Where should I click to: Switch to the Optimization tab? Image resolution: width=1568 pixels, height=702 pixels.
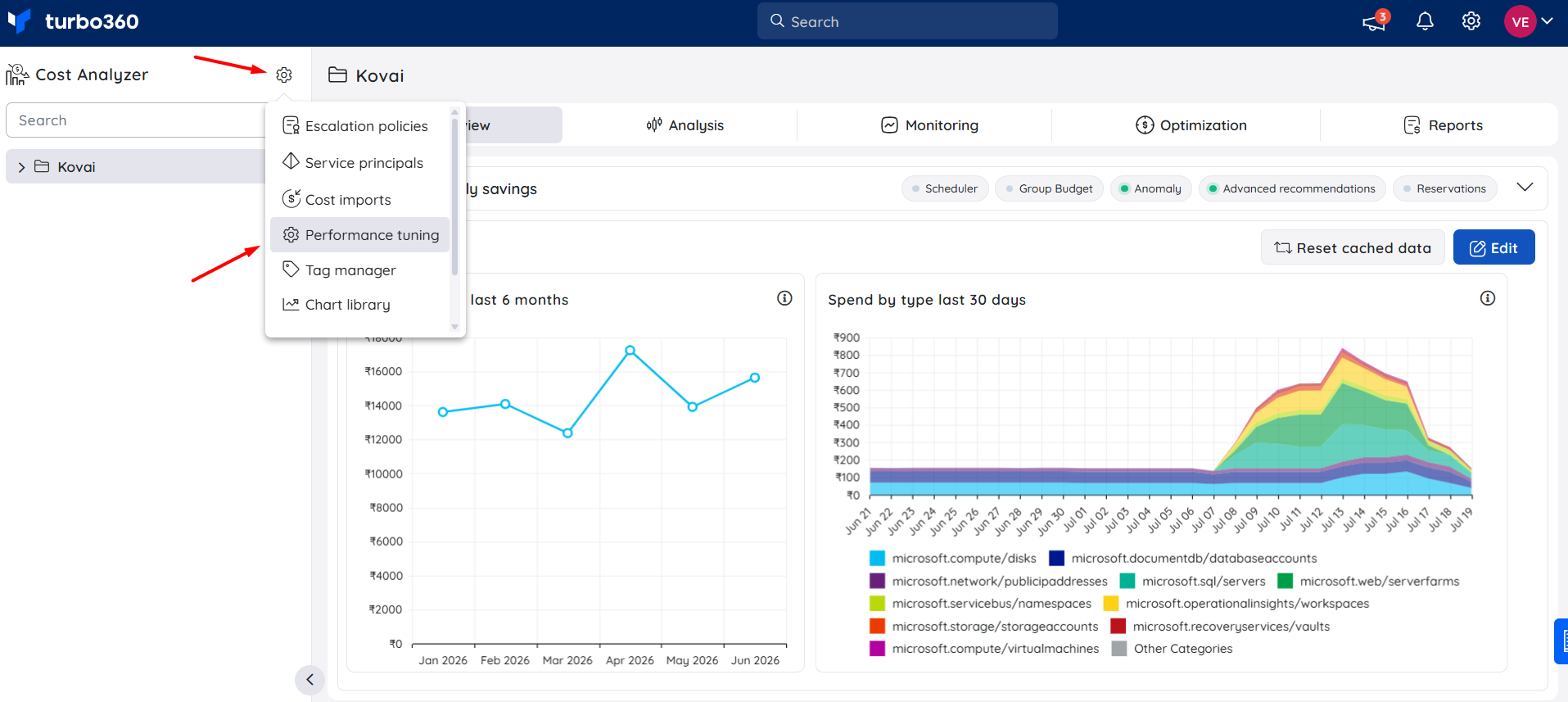(x=1191, y=125)
